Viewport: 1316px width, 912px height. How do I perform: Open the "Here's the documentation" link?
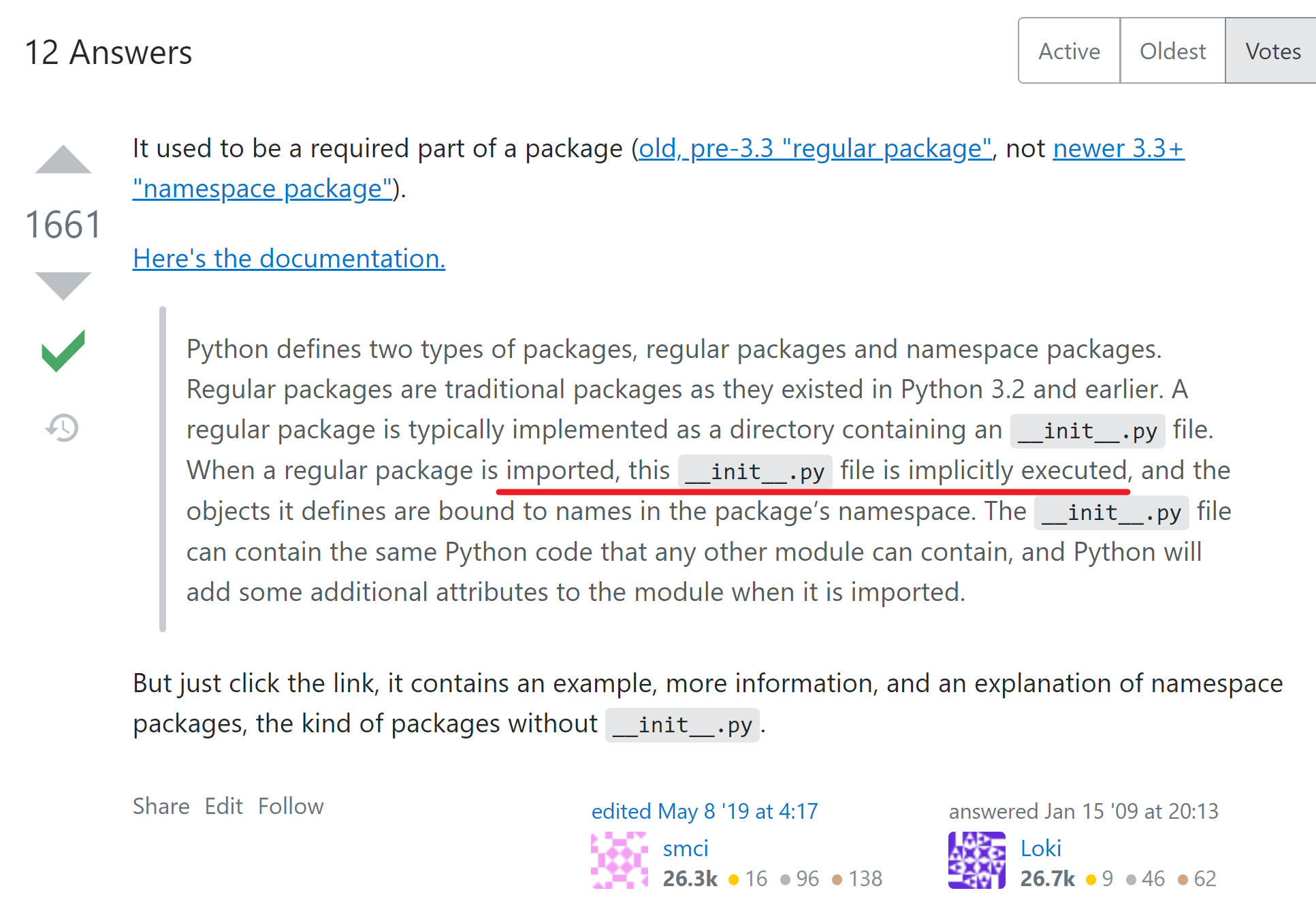289,259
